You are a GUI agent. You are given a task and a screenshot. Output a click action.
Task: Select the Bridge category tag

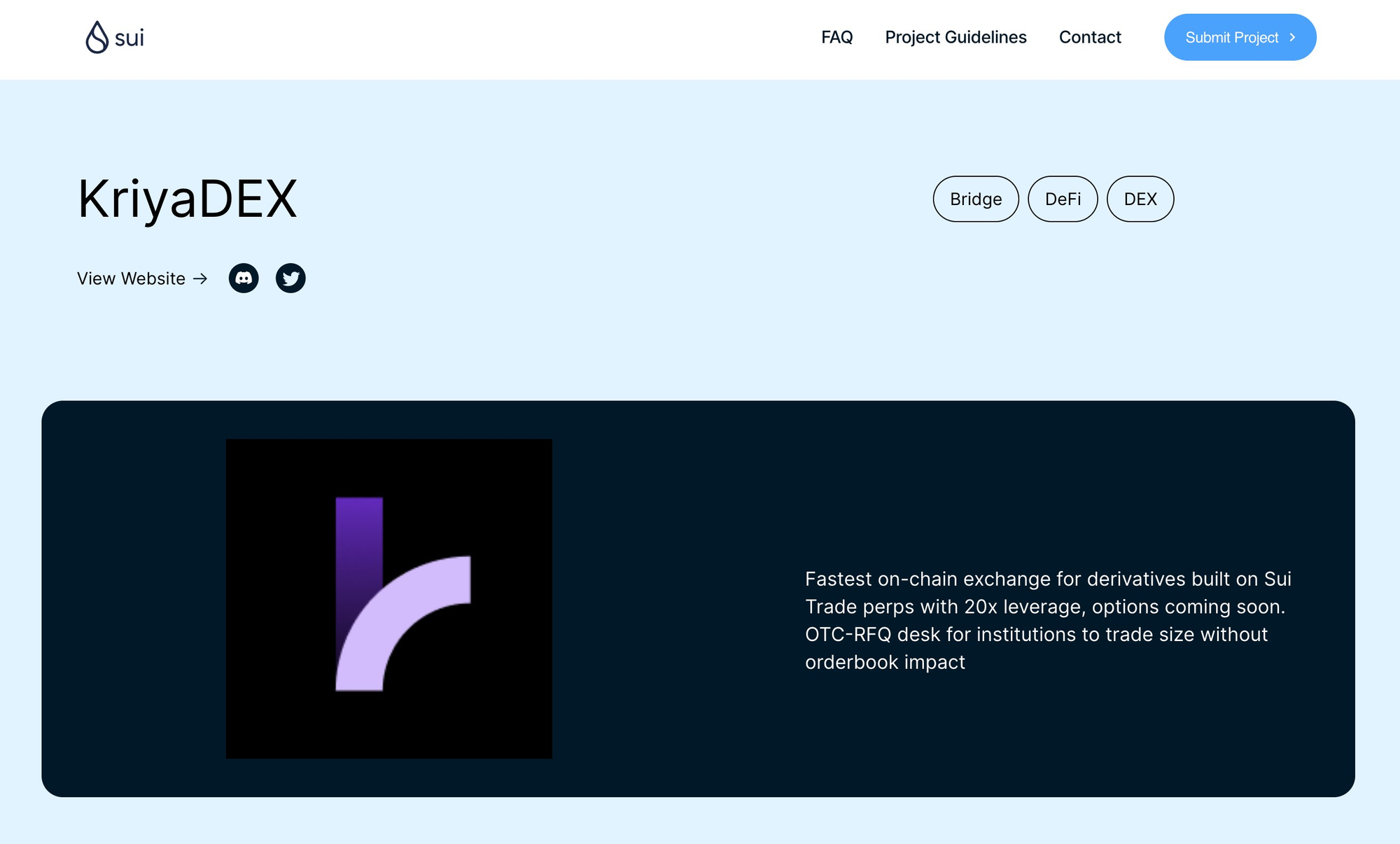[976, 199]
